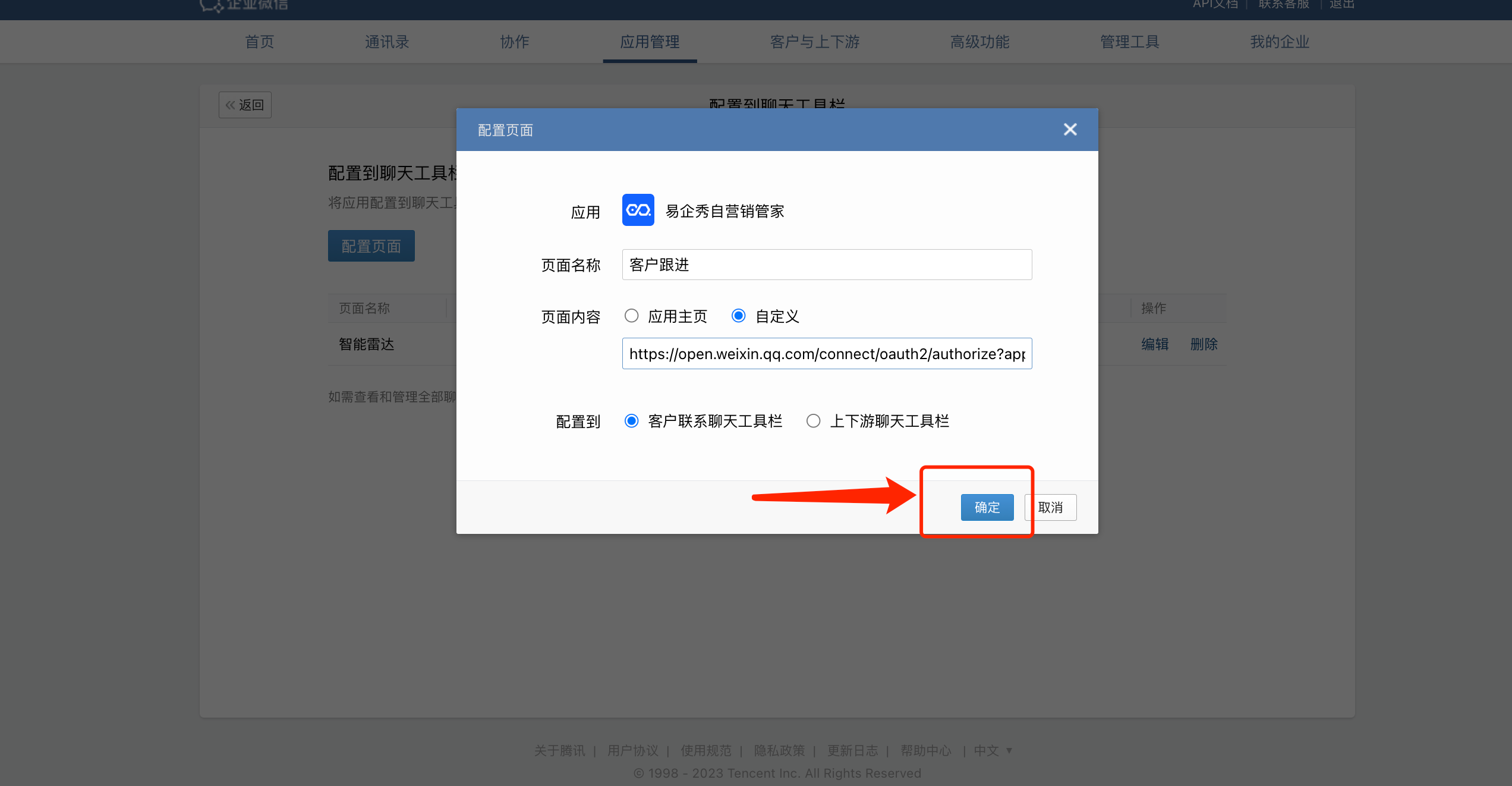The height and width of the screenshot is (786, 1512).
Task: Click 删除 link for 智能雷达 row
Action: pyautogui.click(x=1204, y=344)
